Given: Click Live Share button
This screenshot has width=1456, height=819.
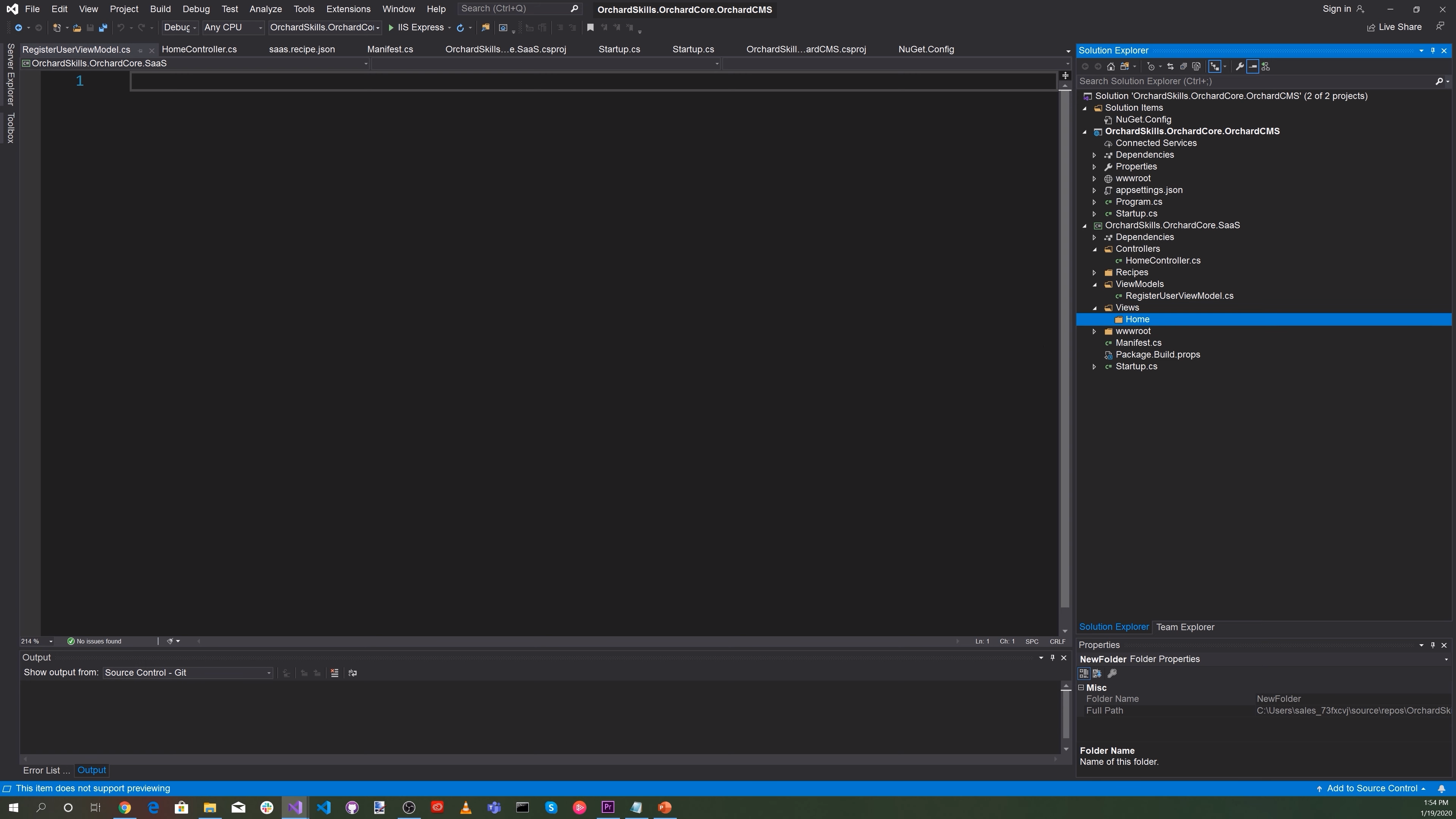Looking at the screenshot, I should coord(1395,27).
